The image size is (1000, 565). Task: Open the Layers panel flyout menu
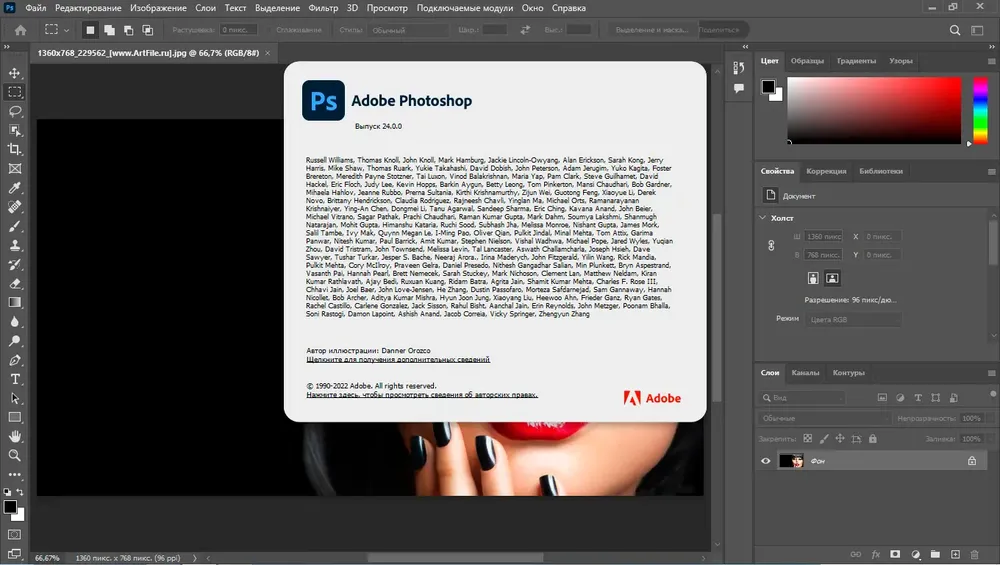(x=991, y=373)
